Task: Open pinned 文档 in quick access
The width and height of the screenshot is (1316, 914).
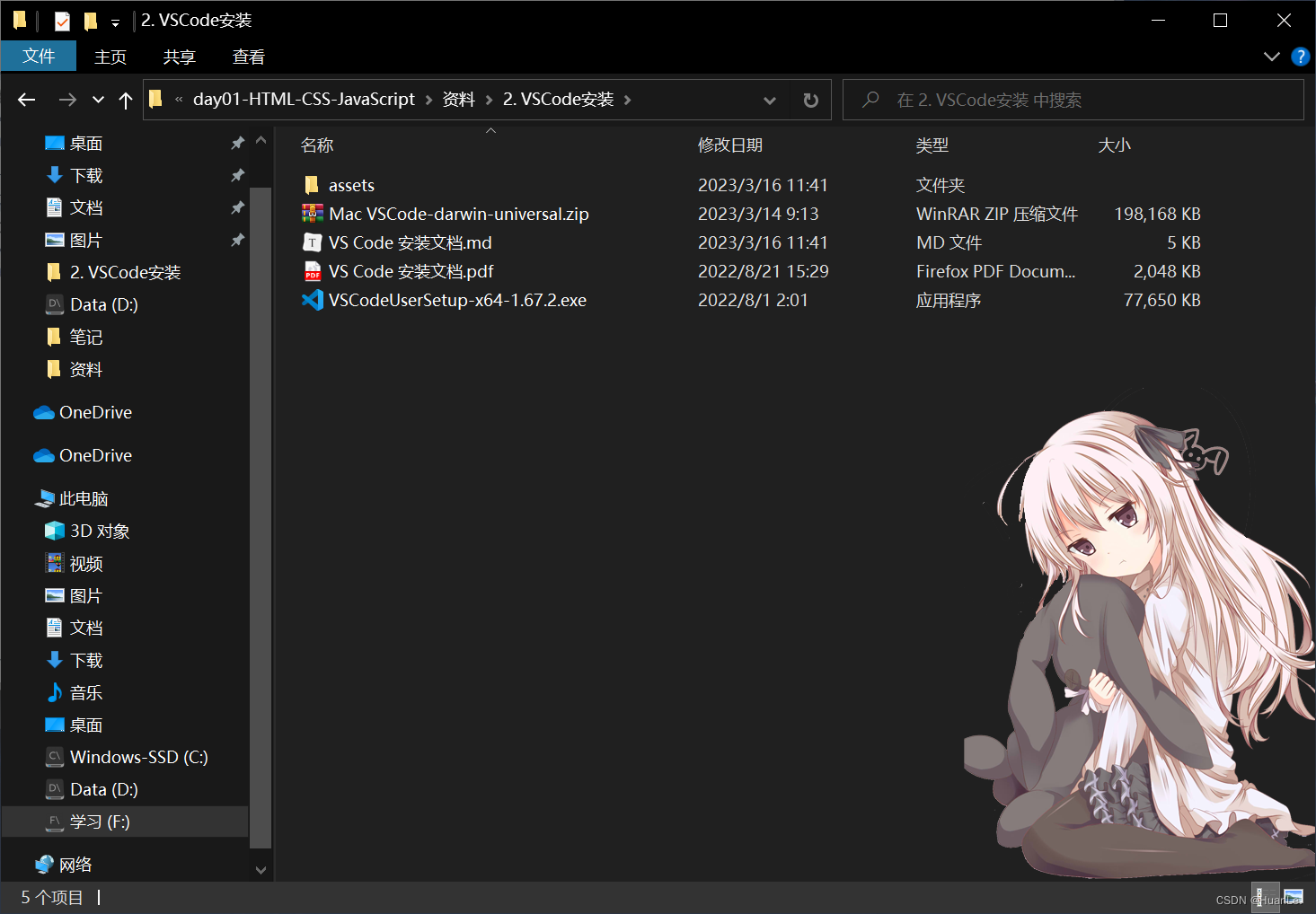Action: (86, 207)
